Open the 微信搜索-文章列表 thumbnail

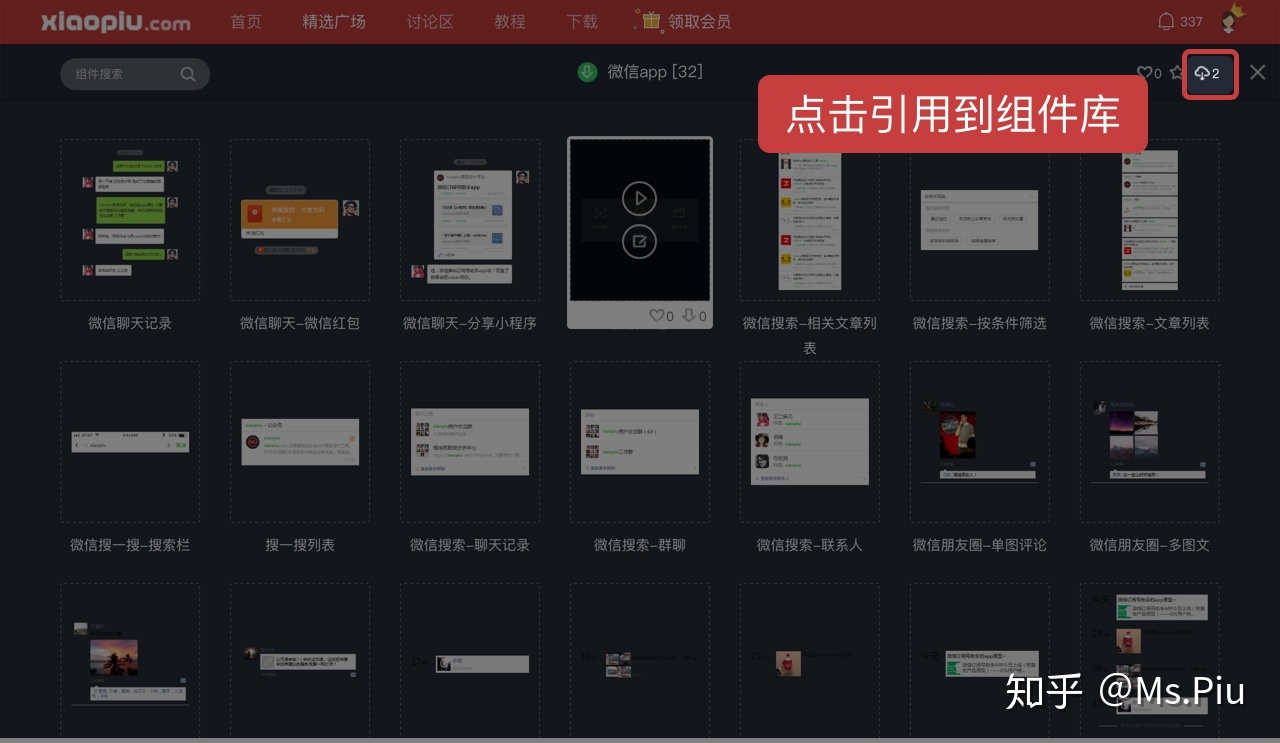click(1150, 220)
